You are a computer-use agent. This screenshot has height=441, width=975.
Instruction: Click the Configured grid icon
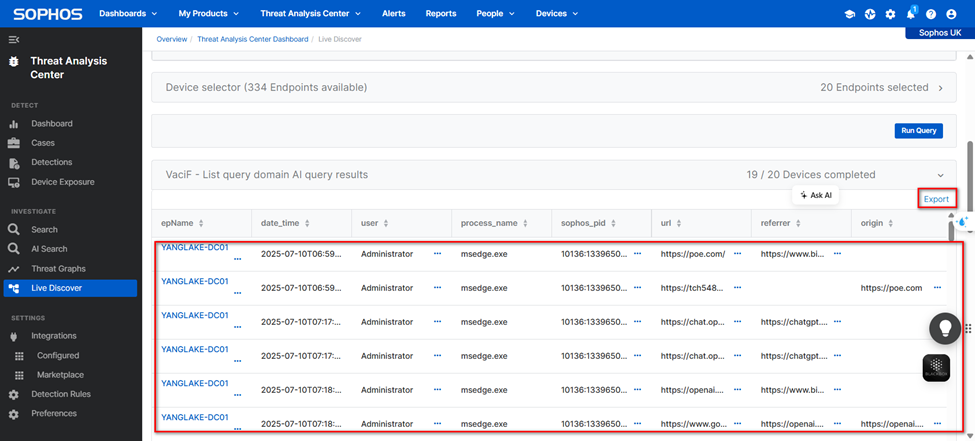pyautogui.click(x=19, y=356)
